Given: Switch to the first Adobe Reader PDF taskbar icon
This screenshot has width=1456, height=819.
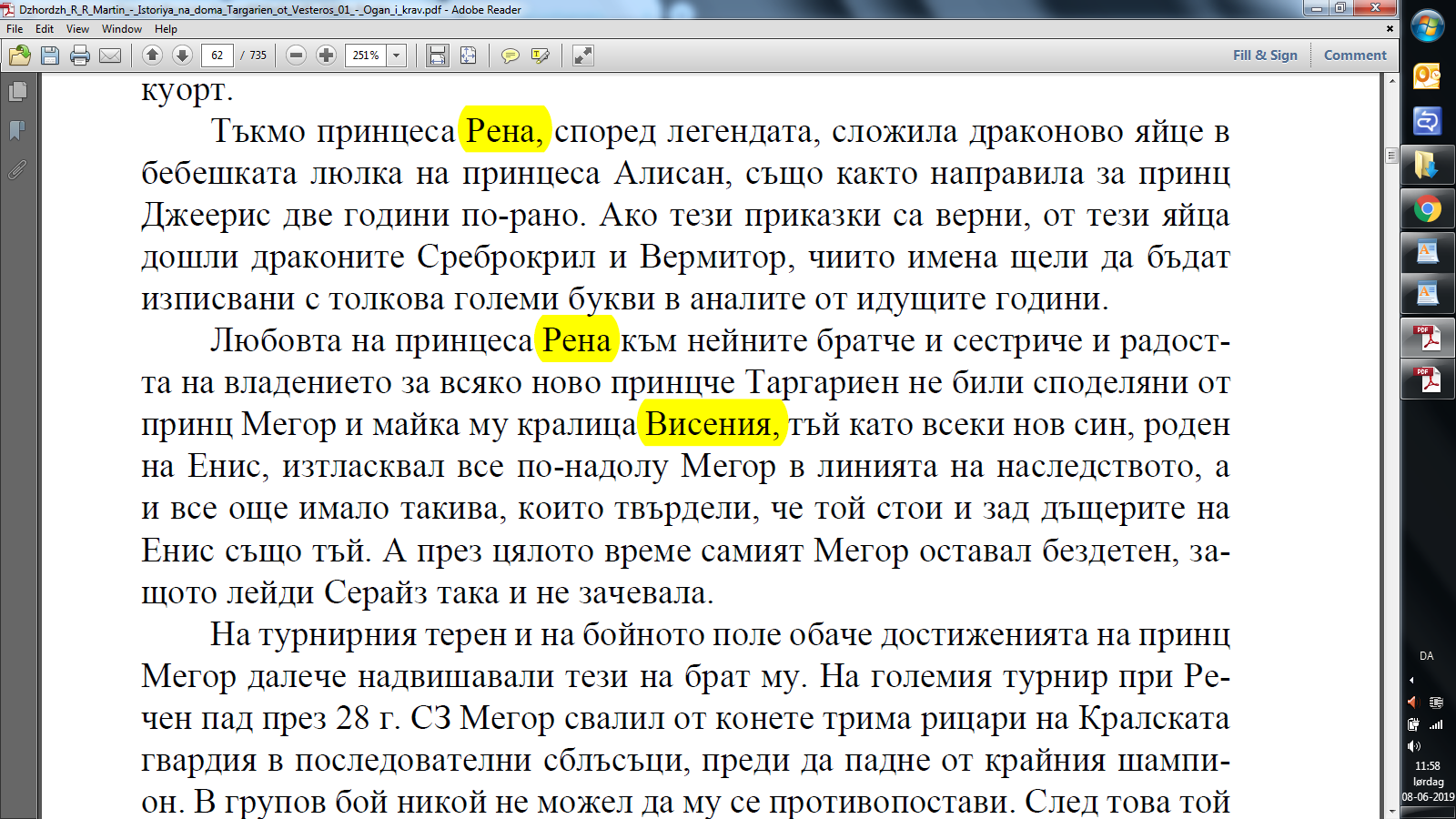Looking at the screenshot, I should (1427, 339).
